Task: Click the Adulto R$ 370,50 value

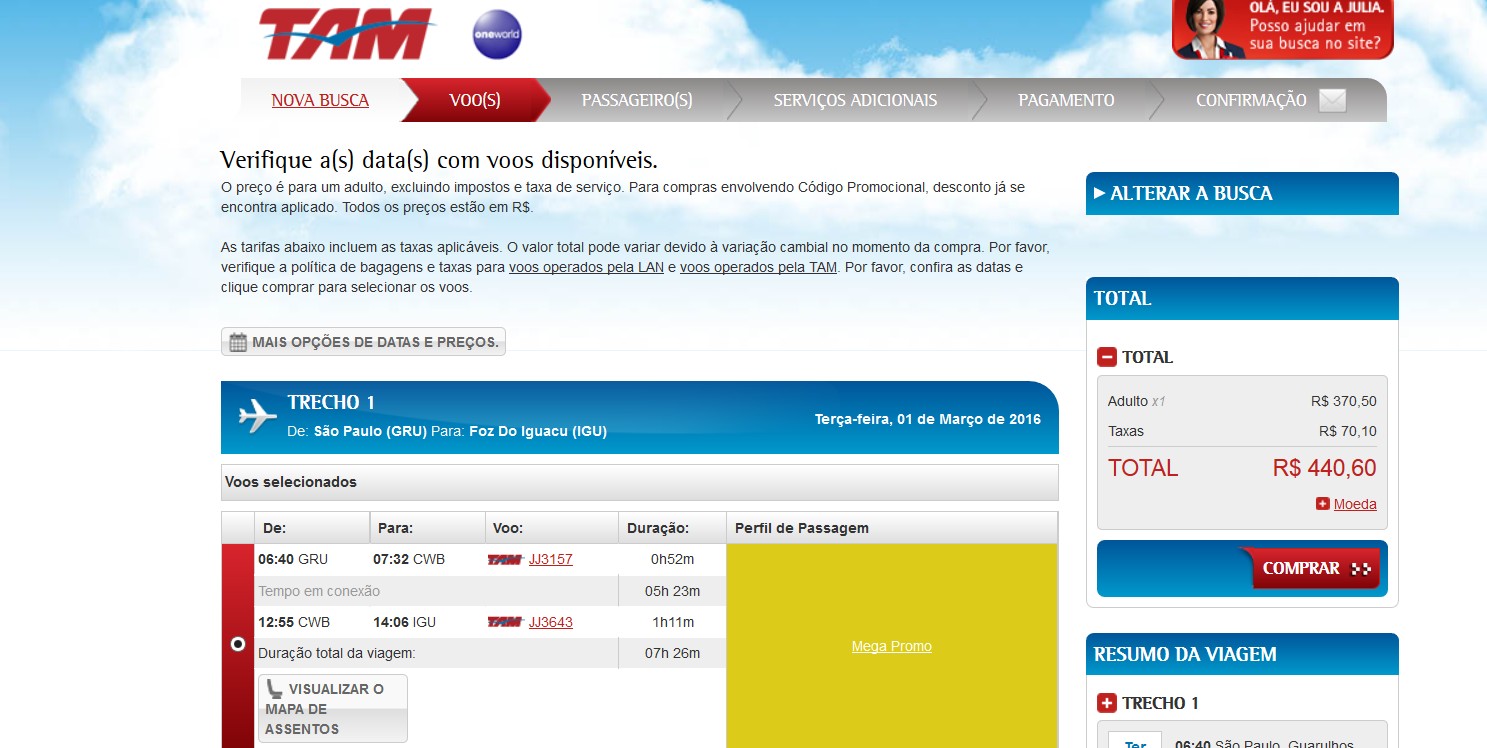Action: [1344, 401]
